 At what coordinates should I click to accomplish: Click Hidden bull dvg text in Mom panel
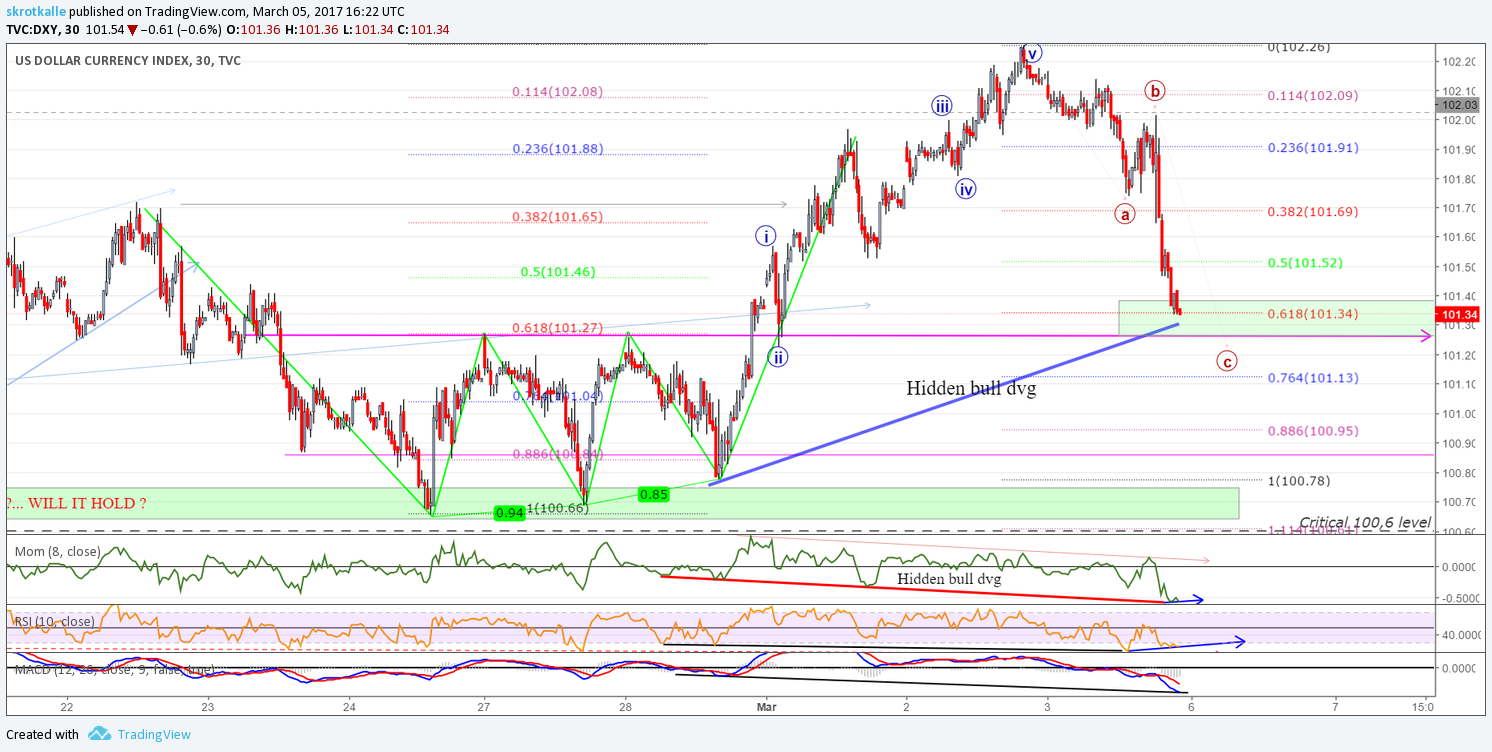click(948, 578)
